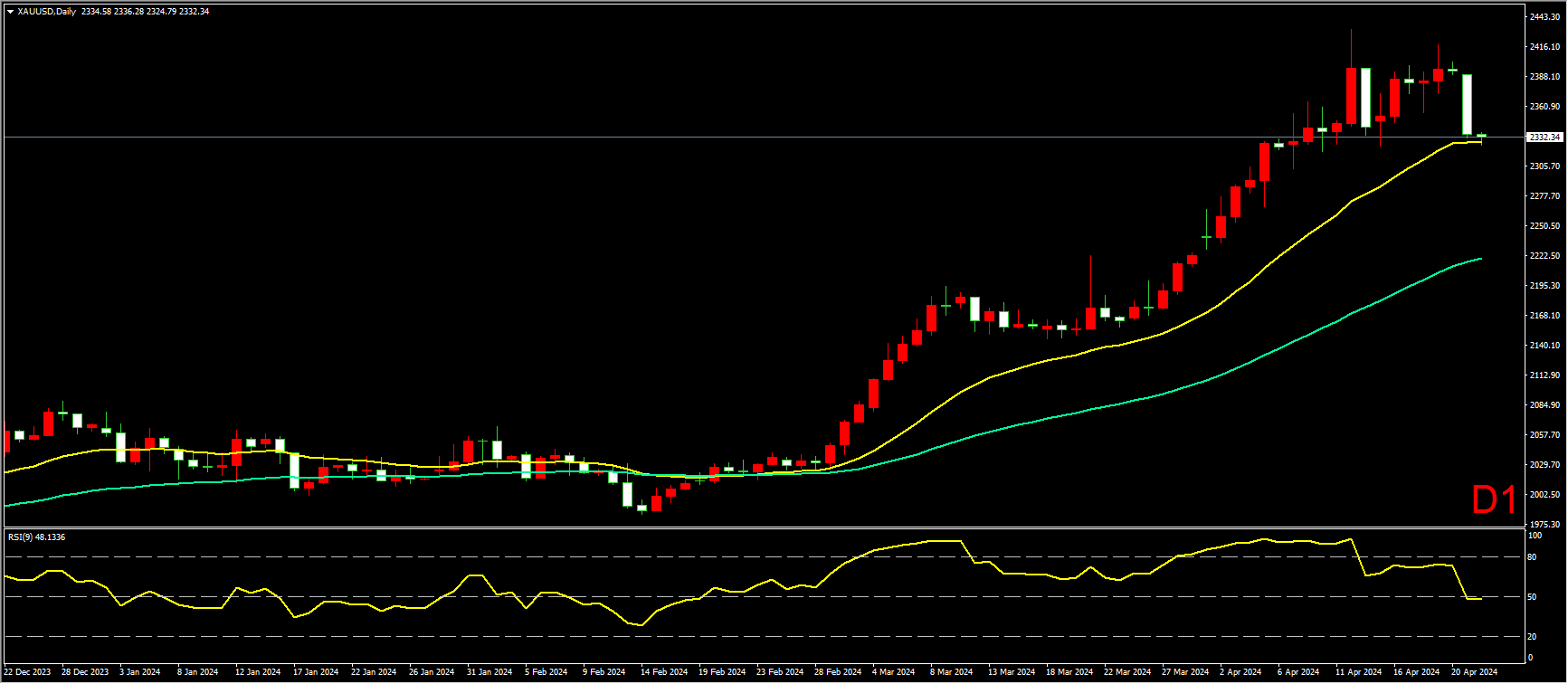
Task: Click the 2250.50 price axis label
Action: click(1544, 226)
